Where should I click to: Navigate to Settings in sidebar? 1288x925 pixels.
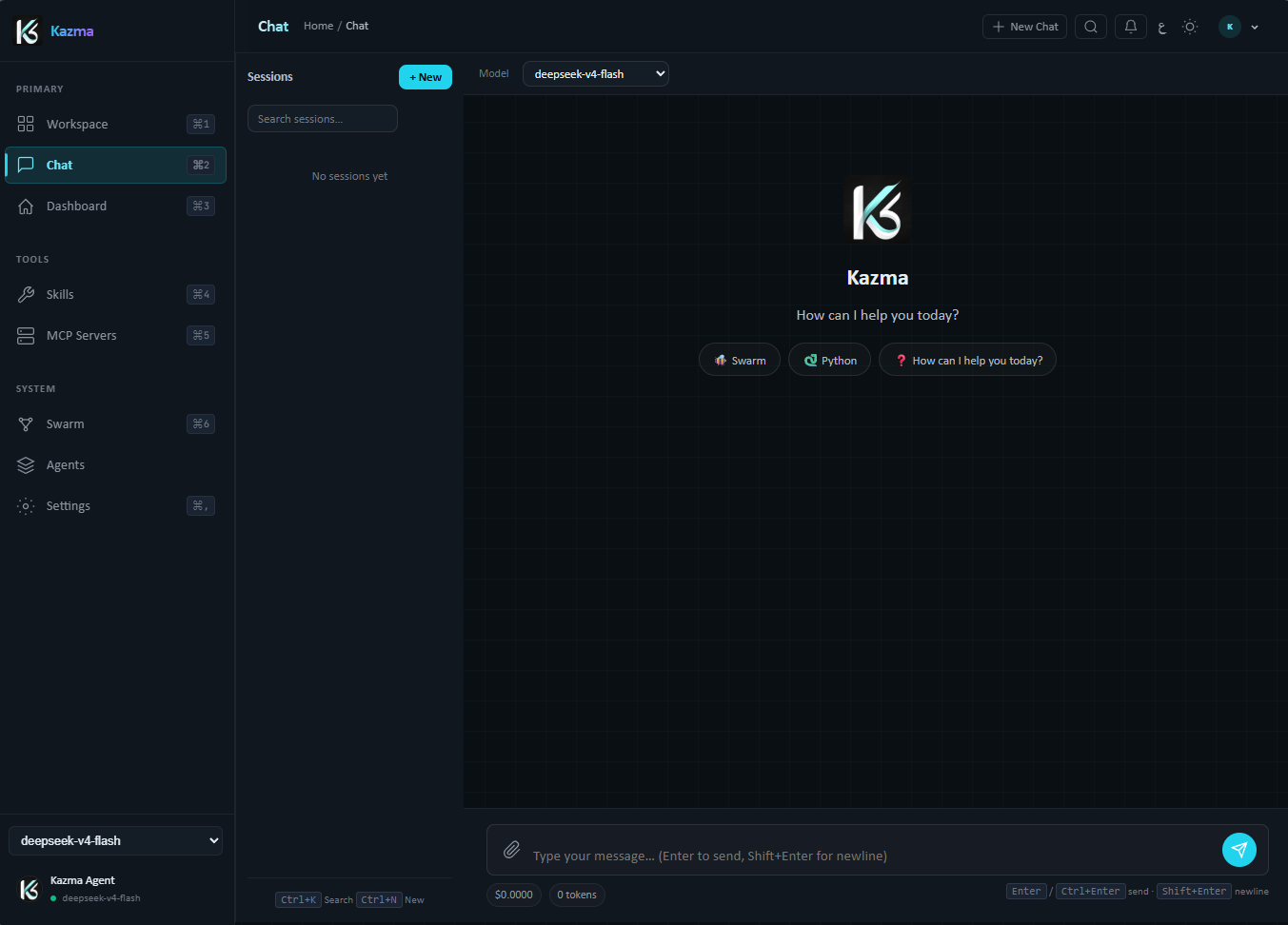[116, 505]
